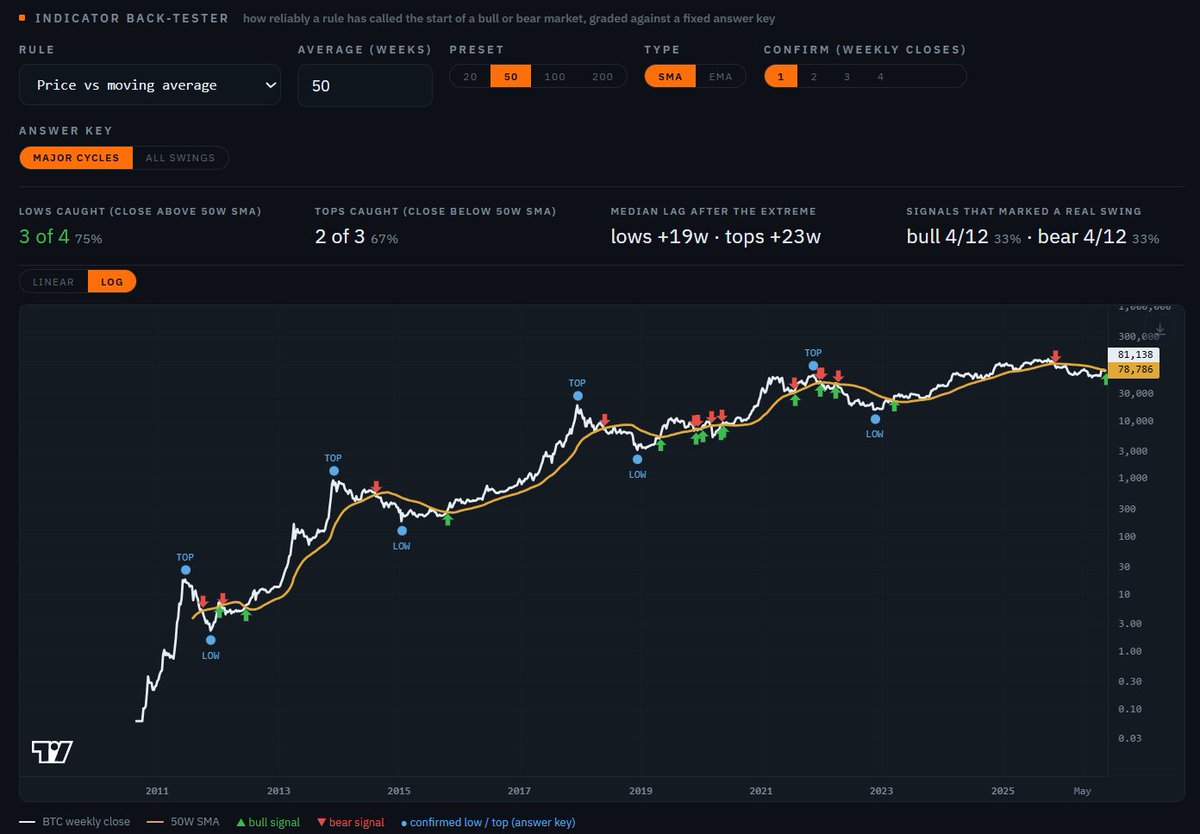
Task: Set confirm weekly closes to 2
Action: point(813,76)
